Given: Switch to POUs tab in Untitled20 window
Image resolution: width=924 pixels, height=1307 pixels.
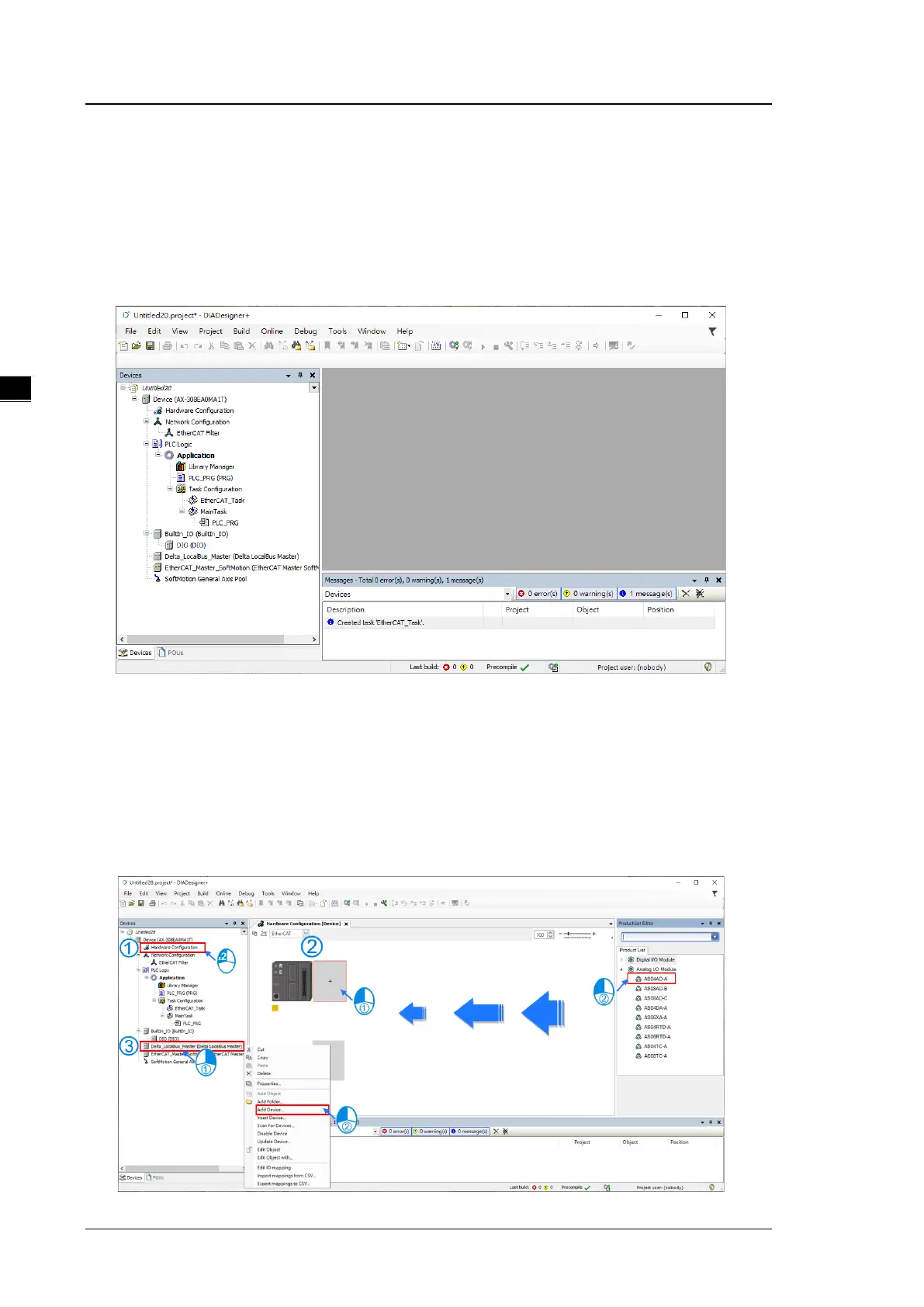Looking at the screenshot, I should point(171,653).
